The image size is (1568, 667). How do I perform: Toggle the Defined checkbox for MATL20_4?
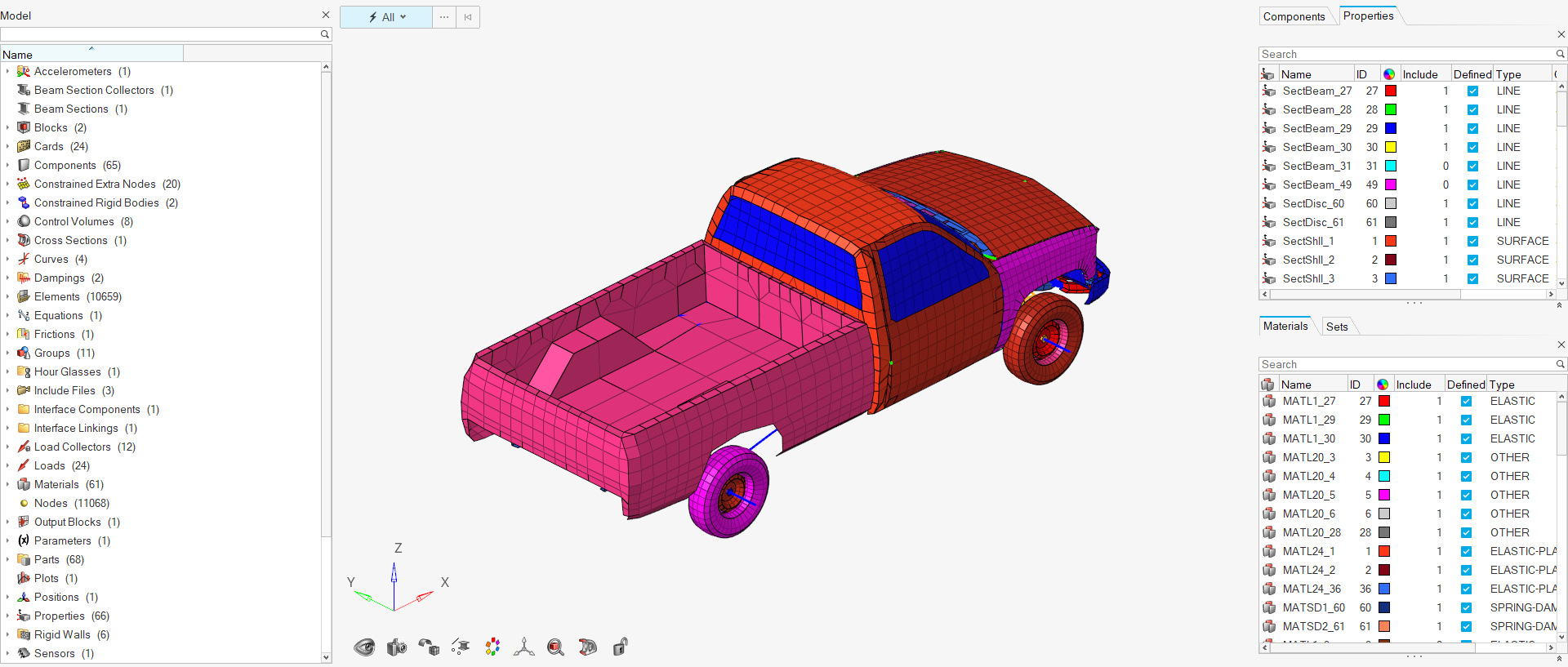(1466, 477)
